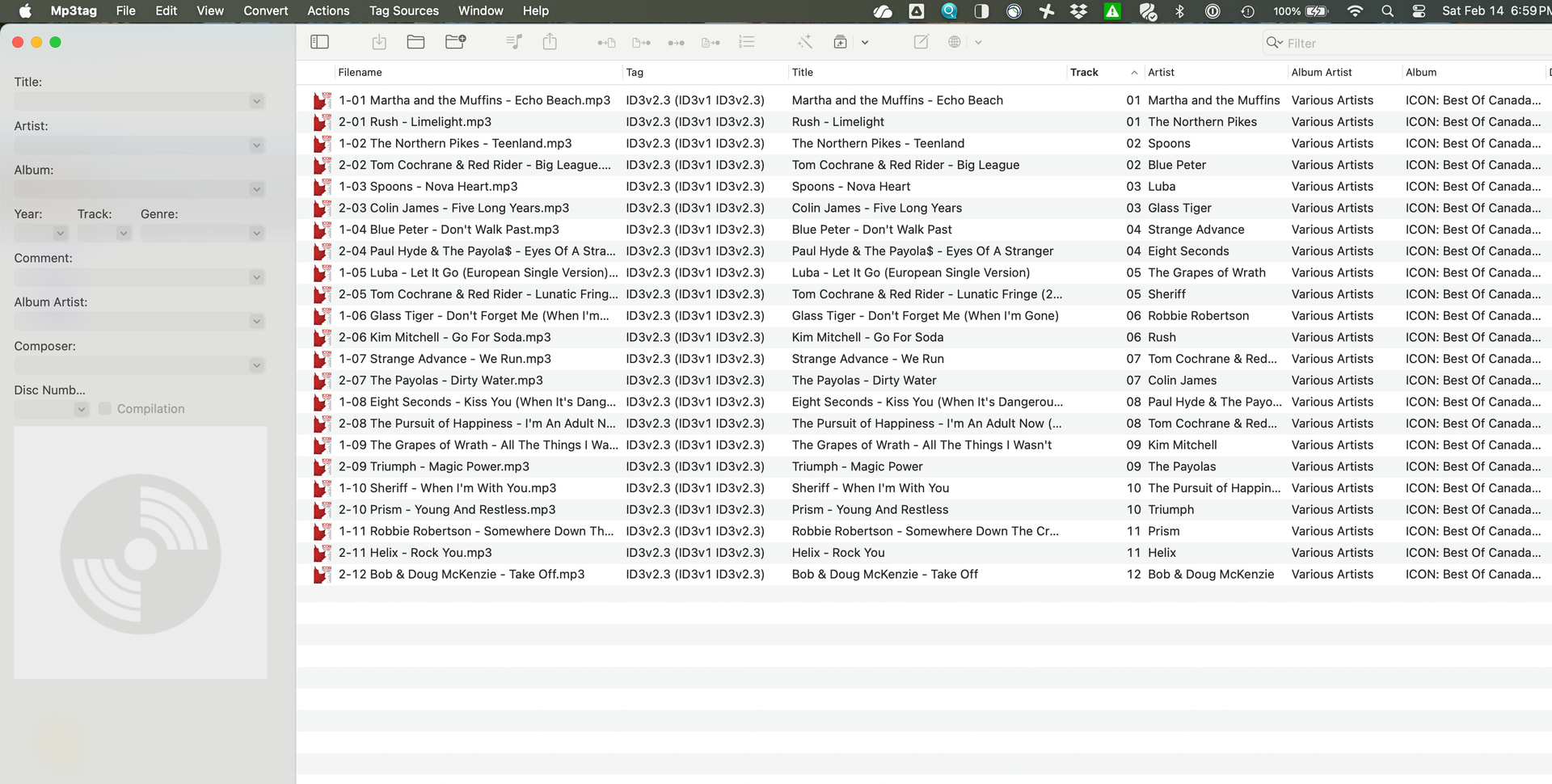The image size is (1552, 784).
Task: Focus the Filter search field
Action: click(x=1406, y=43)
